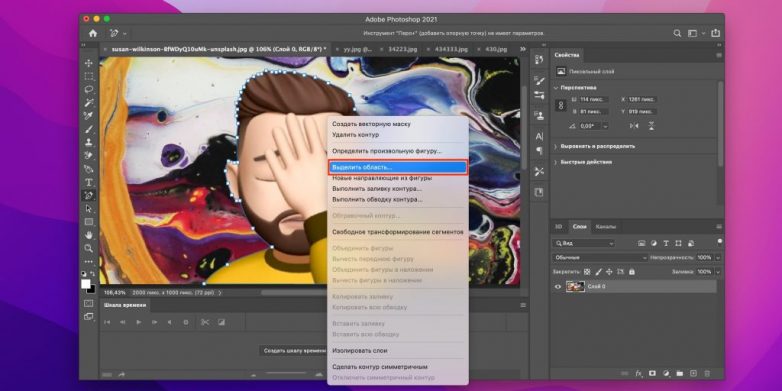Select the Horizontal Type tool
The height and width of the screenshot is (391, 782).
click(x=89, y=182)
